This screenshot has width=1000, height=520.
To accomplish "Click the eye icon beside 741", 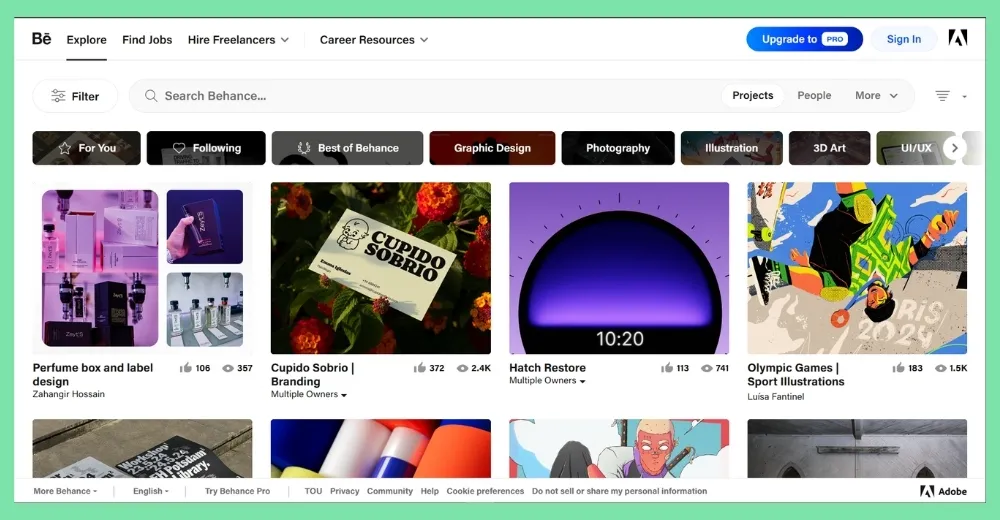I will (707, 368).
